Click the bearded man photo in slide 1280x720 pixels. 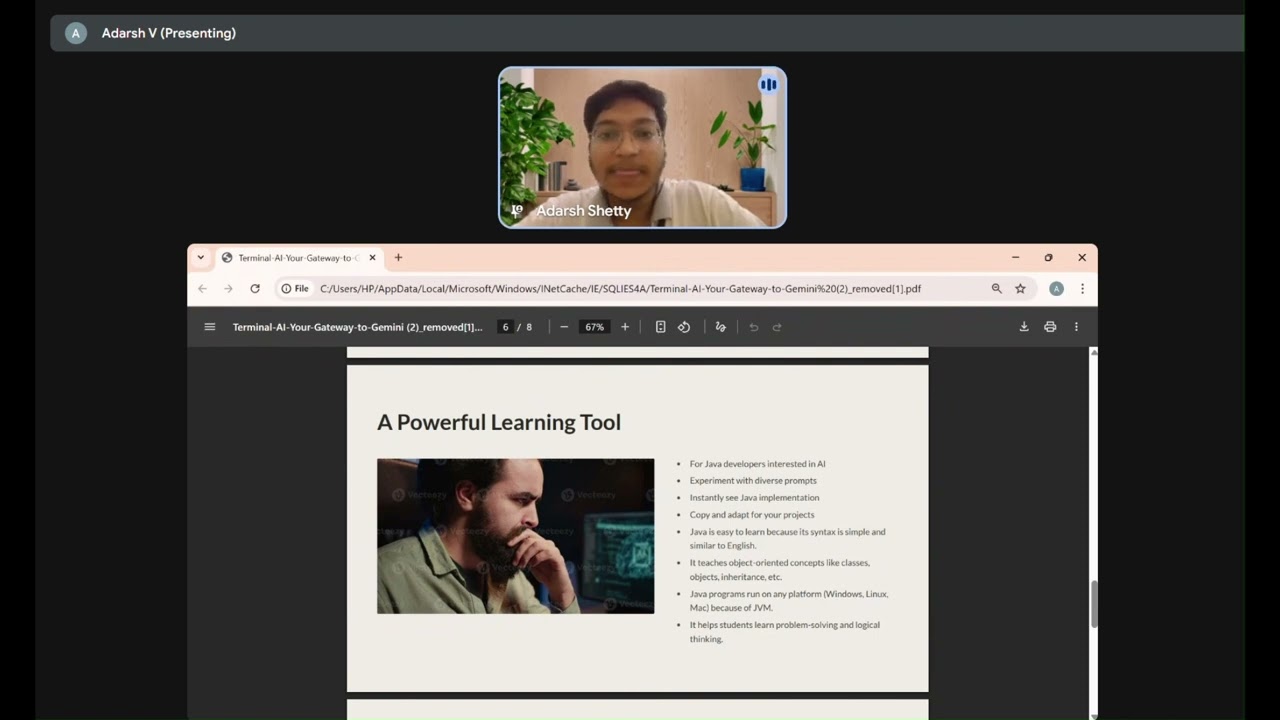[x=515, y=535]
